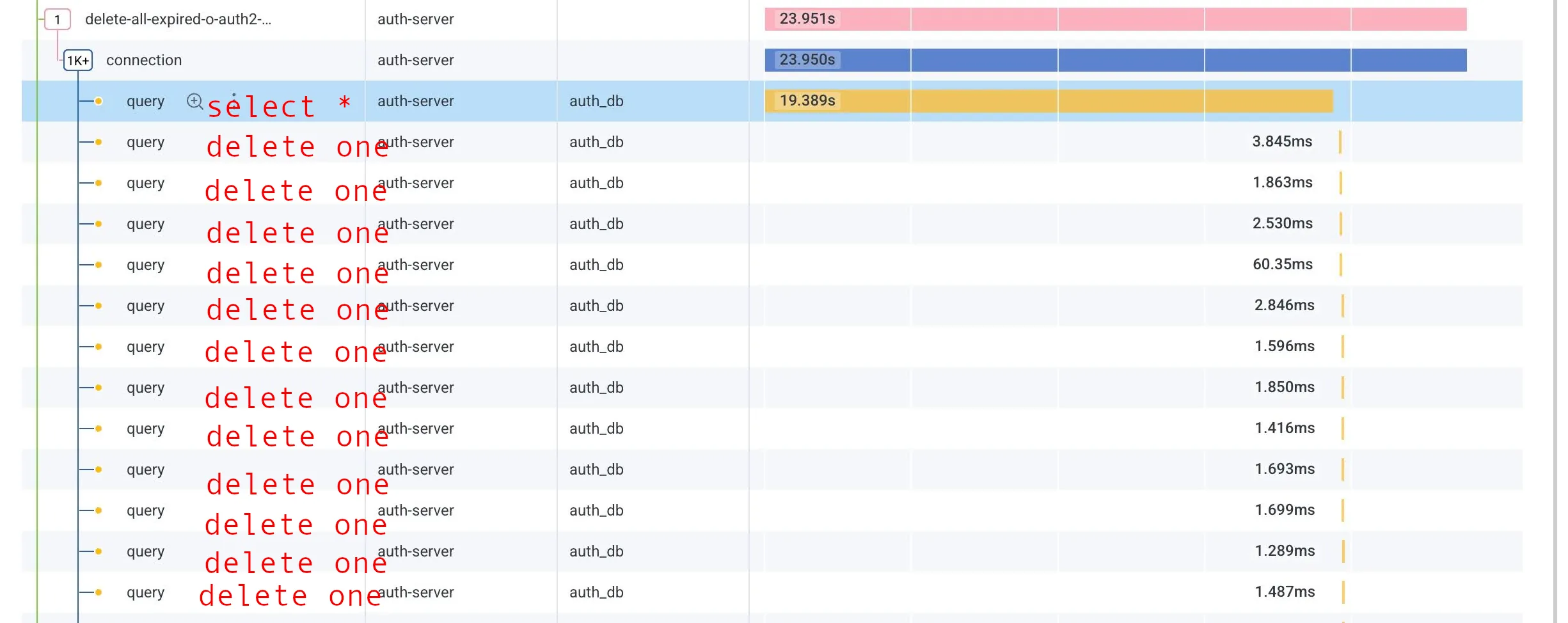Image resolution: width=1568 pixels, height=623 pixels.
Task: Click the yellow dot on the 2.846ms query row
Action: coord(99,306)
